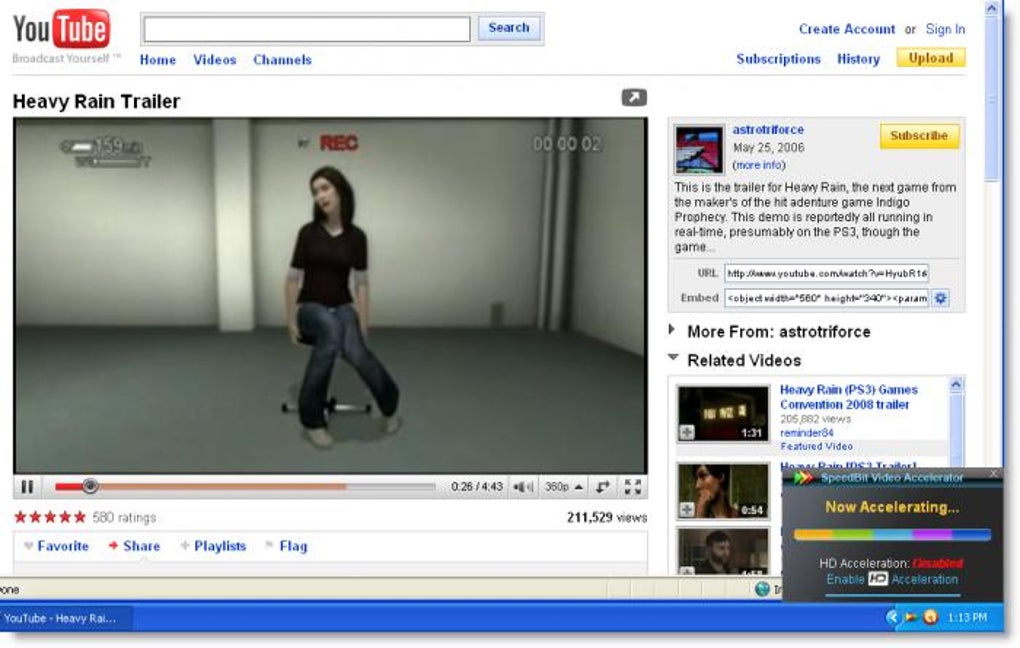Click the SpeedBit arrows logo icon

point(803,478)
